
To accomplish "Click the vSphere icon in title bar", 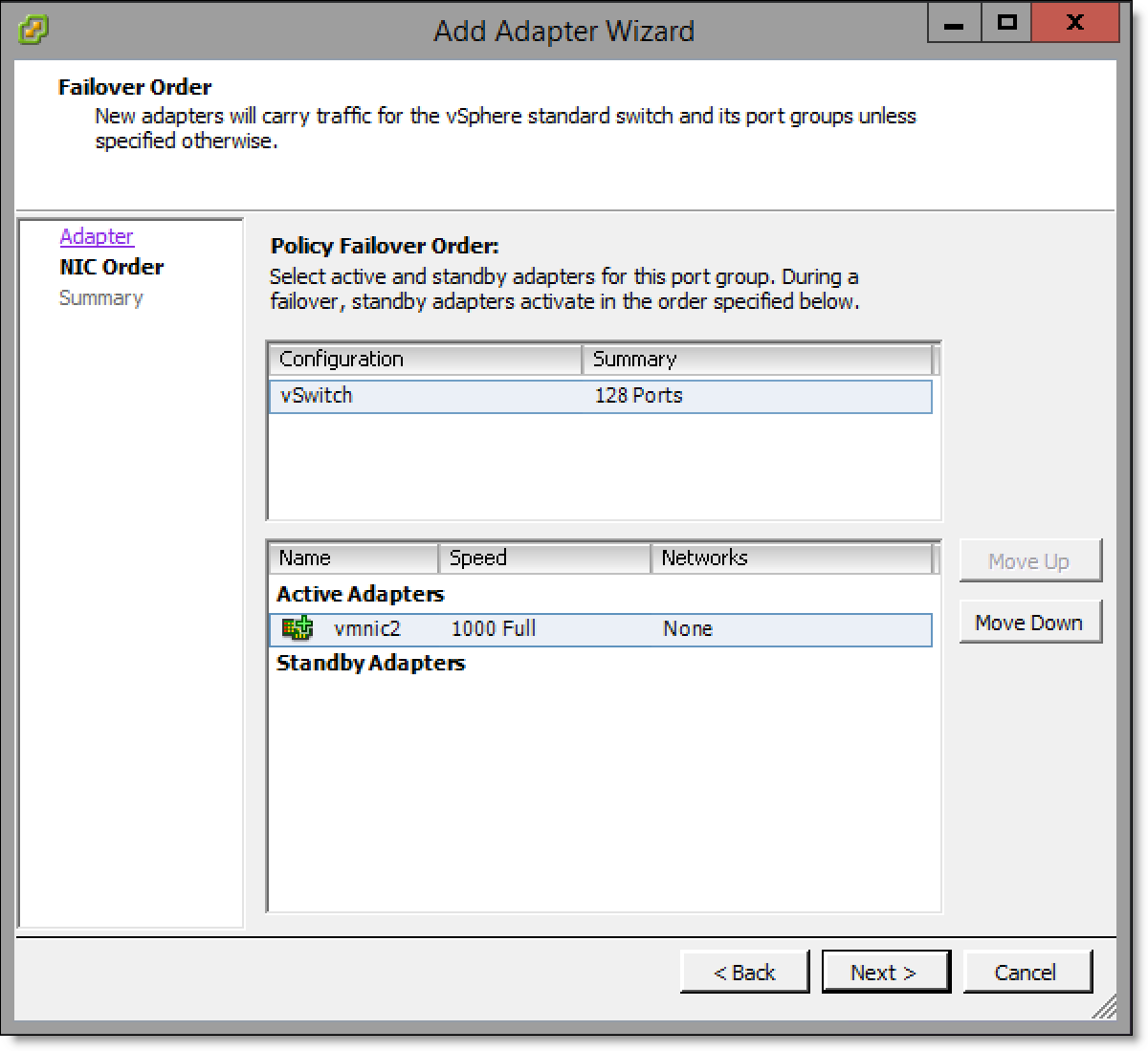I will [x=33, y=29].
